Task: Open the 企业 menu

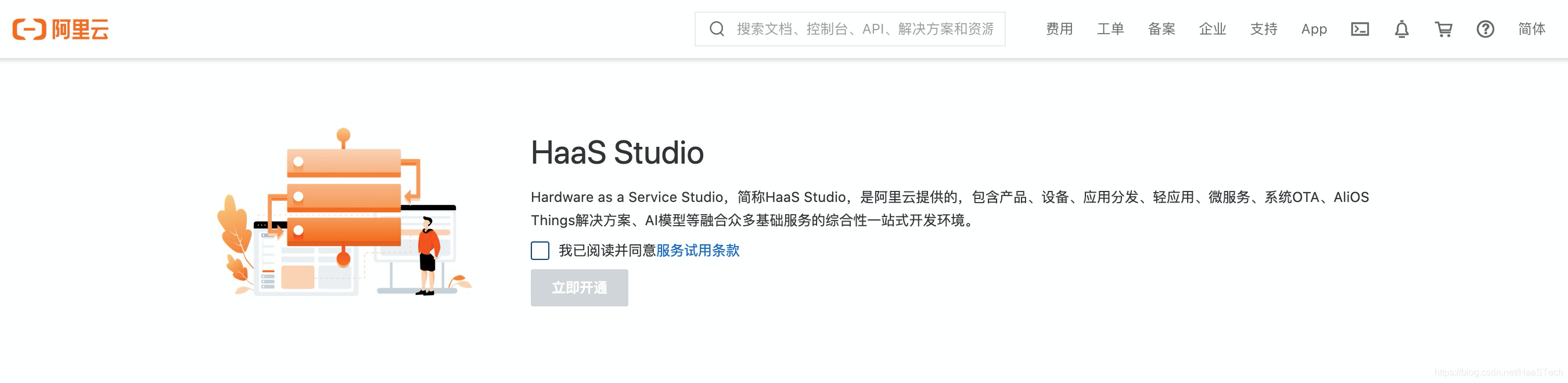Action: (x=1213, y=29)
